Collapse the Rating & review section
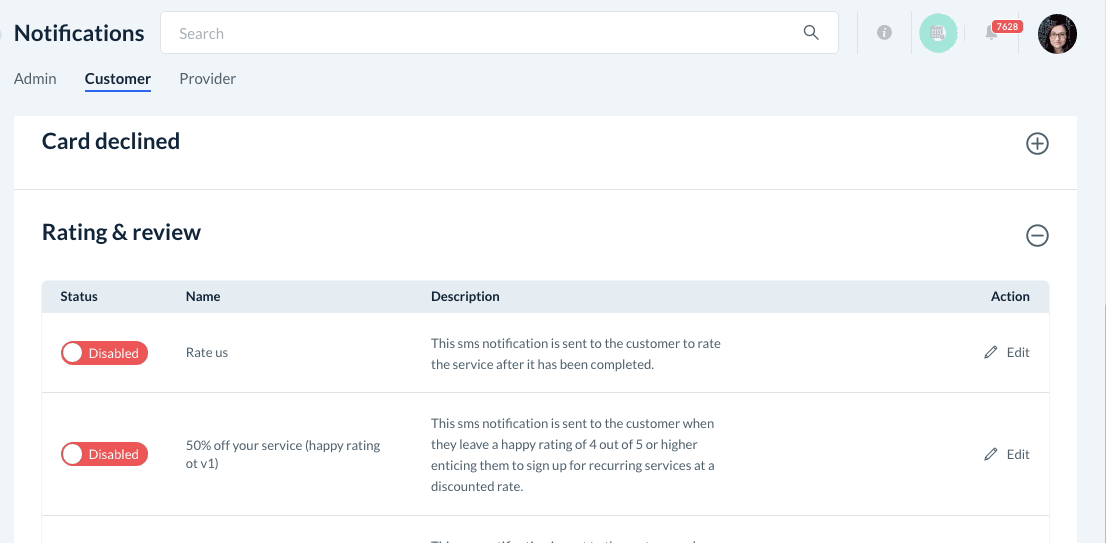Screen dimensions: 1106x543 click(1037, 236)
